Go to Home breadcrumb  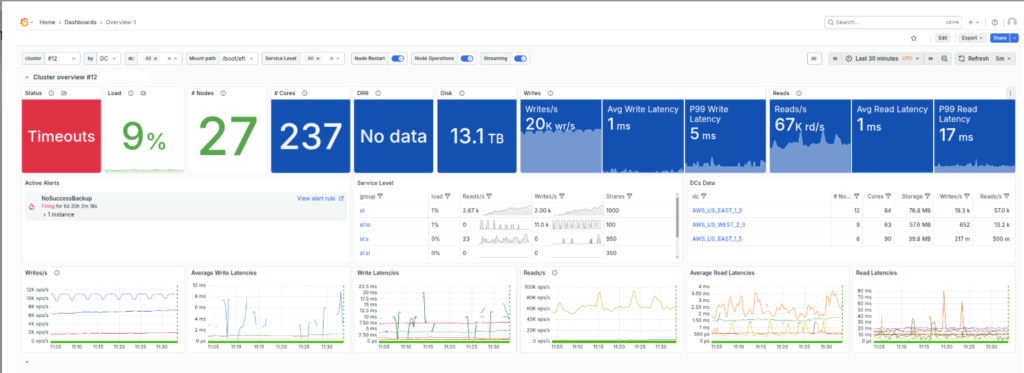point(47,22)
